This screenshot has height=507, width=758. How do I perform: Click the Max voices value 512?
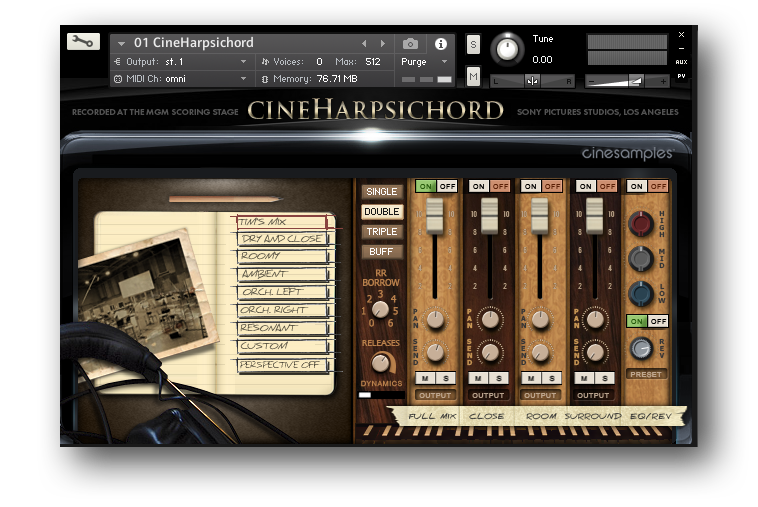point(373,62)
